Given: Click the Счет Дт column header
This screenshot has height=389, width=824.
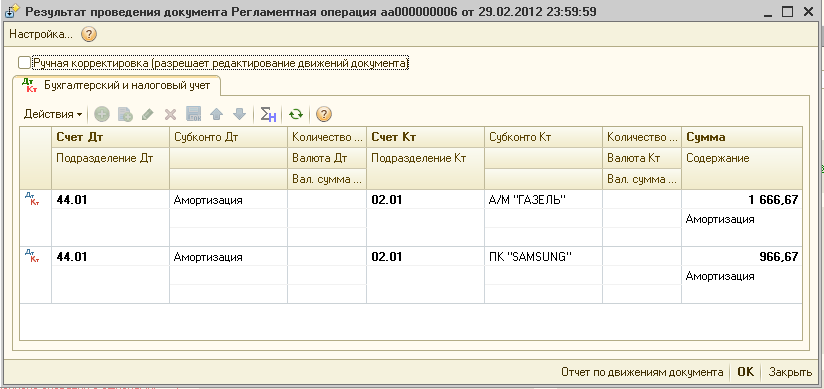Looking at the screenshot, I should 110,137.
